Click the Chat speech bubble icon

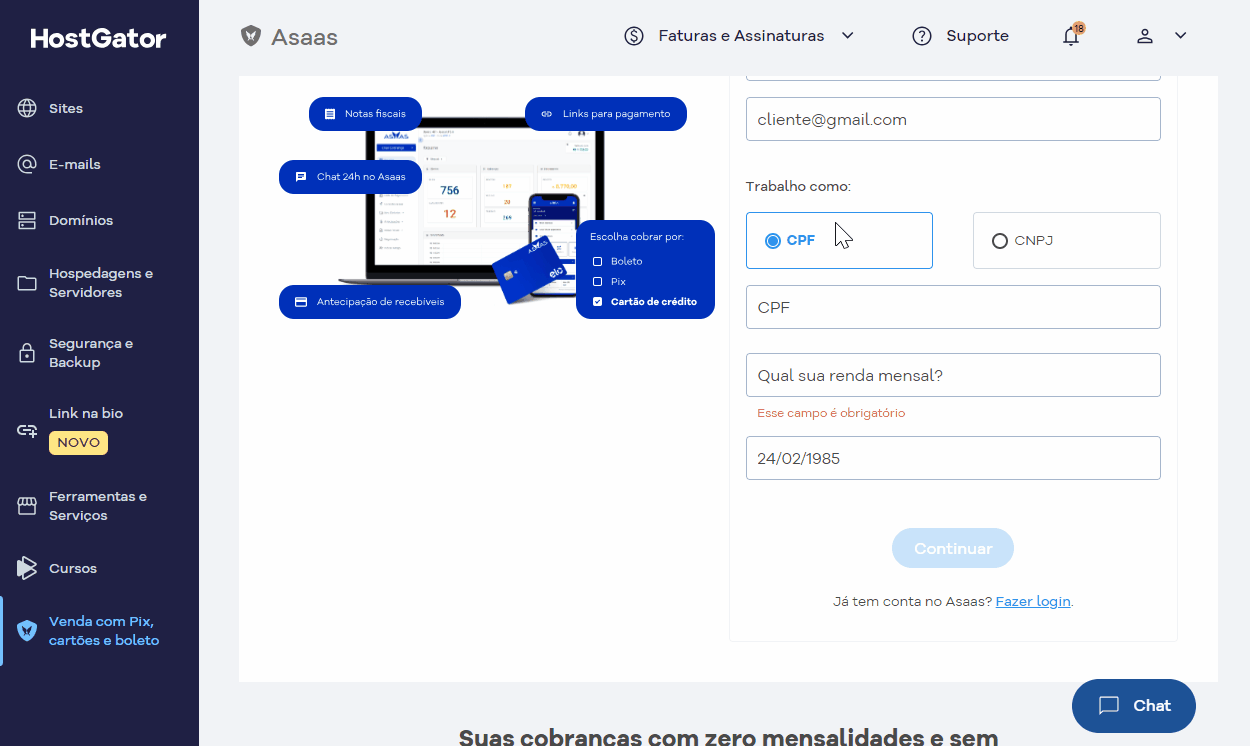(x=1109, y=705)
